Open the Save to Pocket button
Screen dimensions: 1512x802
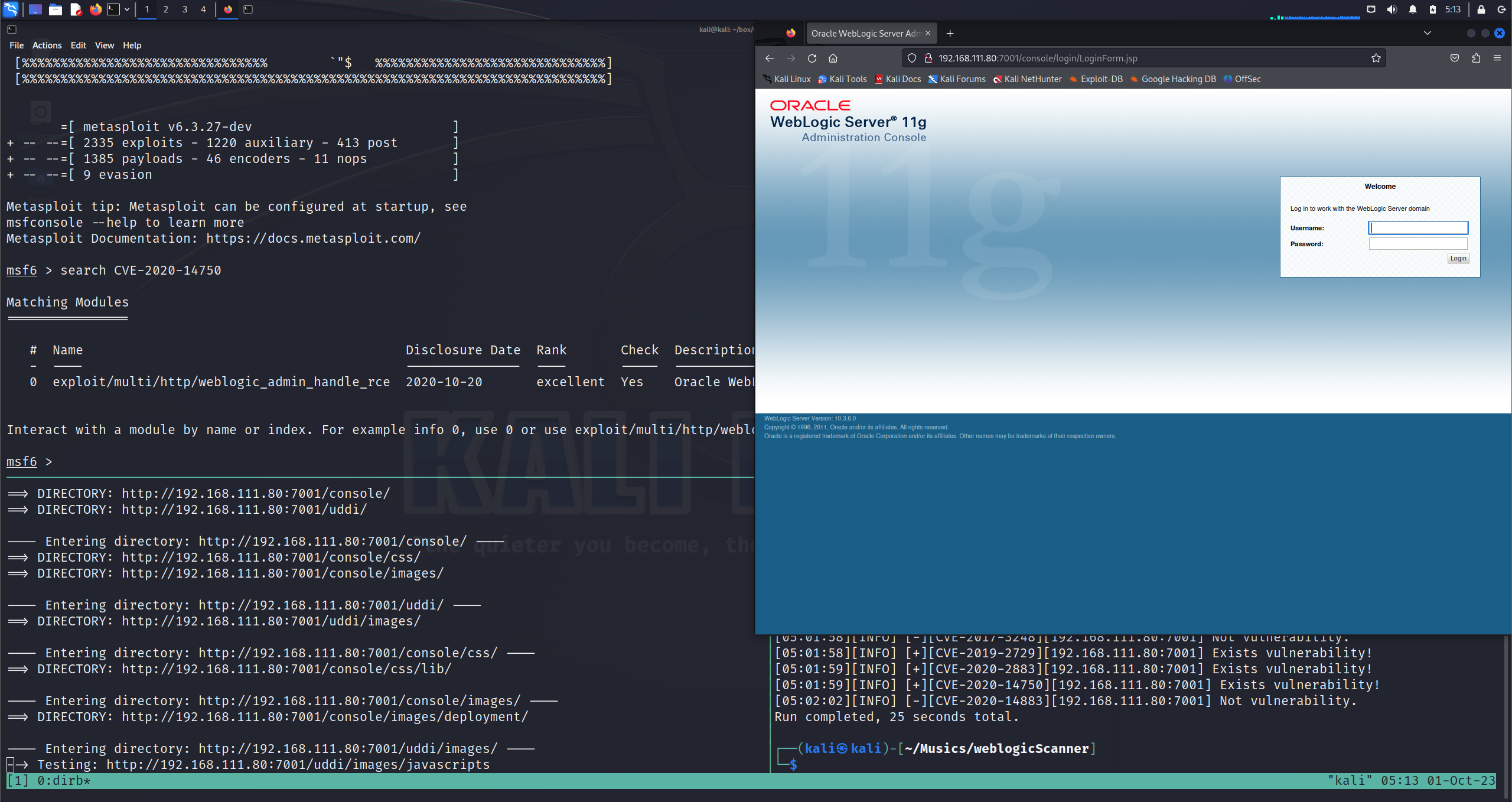click(x=1455, y=58)
